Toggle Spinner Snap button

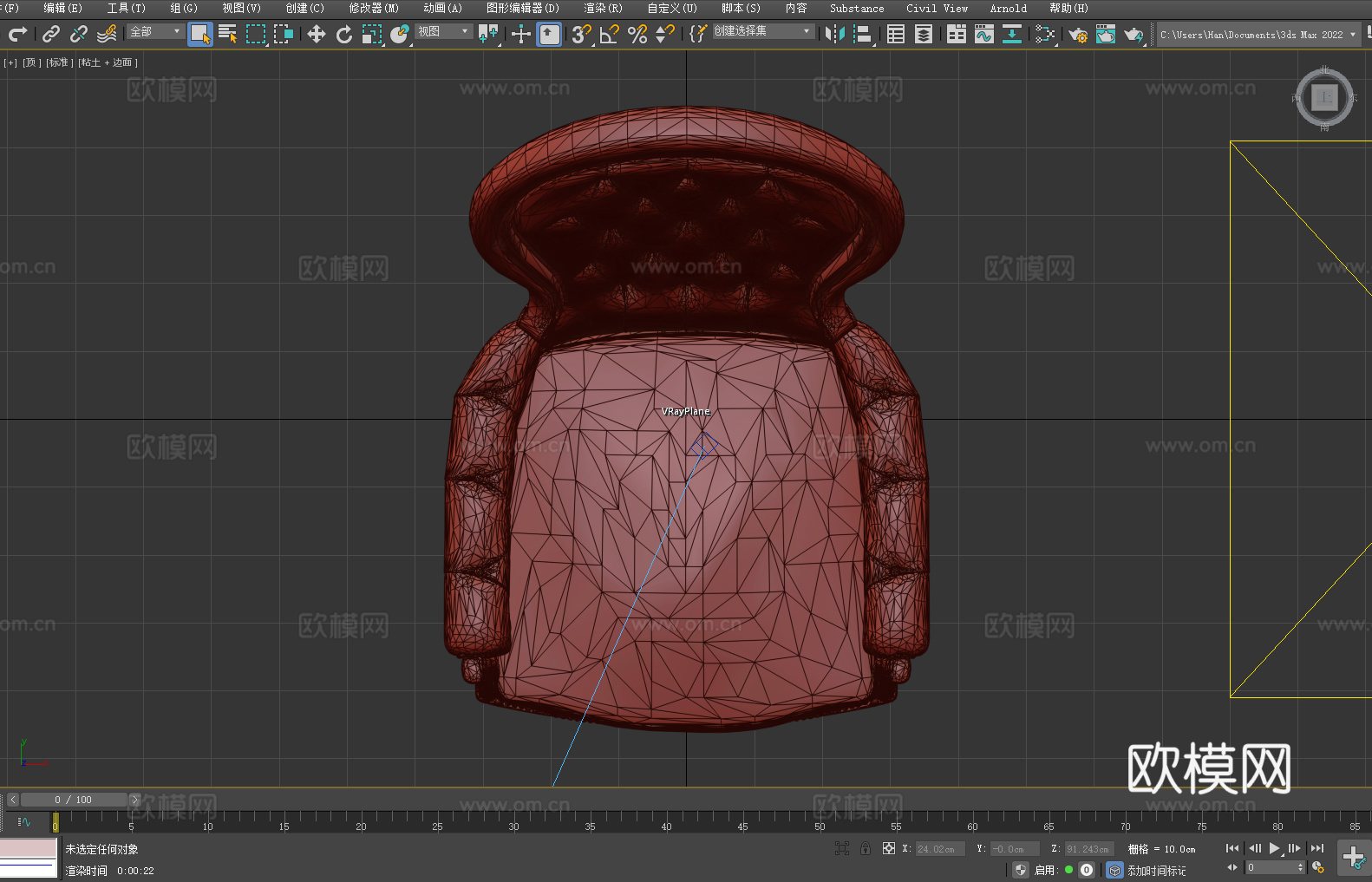tap(664, 34)
